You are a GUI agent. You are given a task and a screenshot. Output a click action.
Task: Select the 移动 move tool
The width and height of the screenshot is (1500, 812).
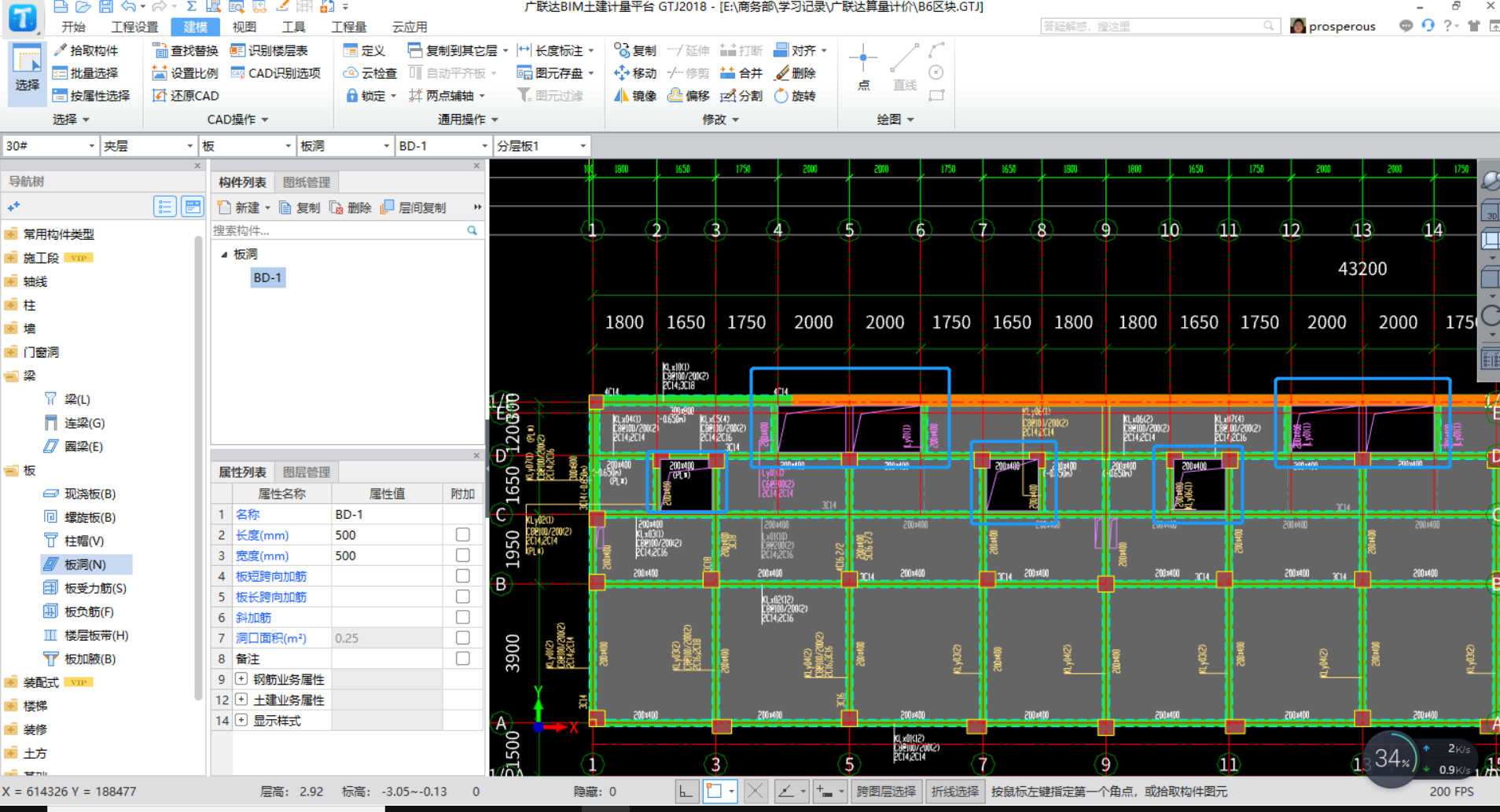[634, 73]
